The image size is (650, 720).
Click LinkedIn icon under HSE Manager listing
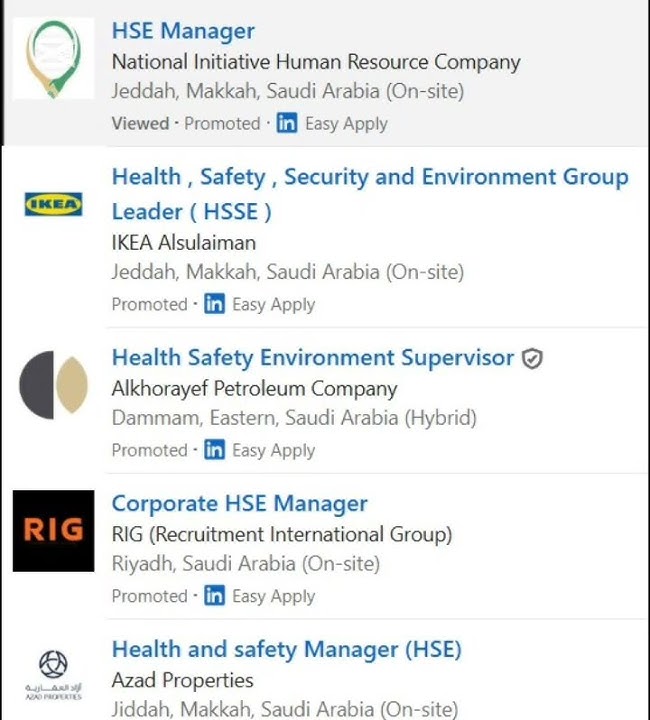point(287,124)
